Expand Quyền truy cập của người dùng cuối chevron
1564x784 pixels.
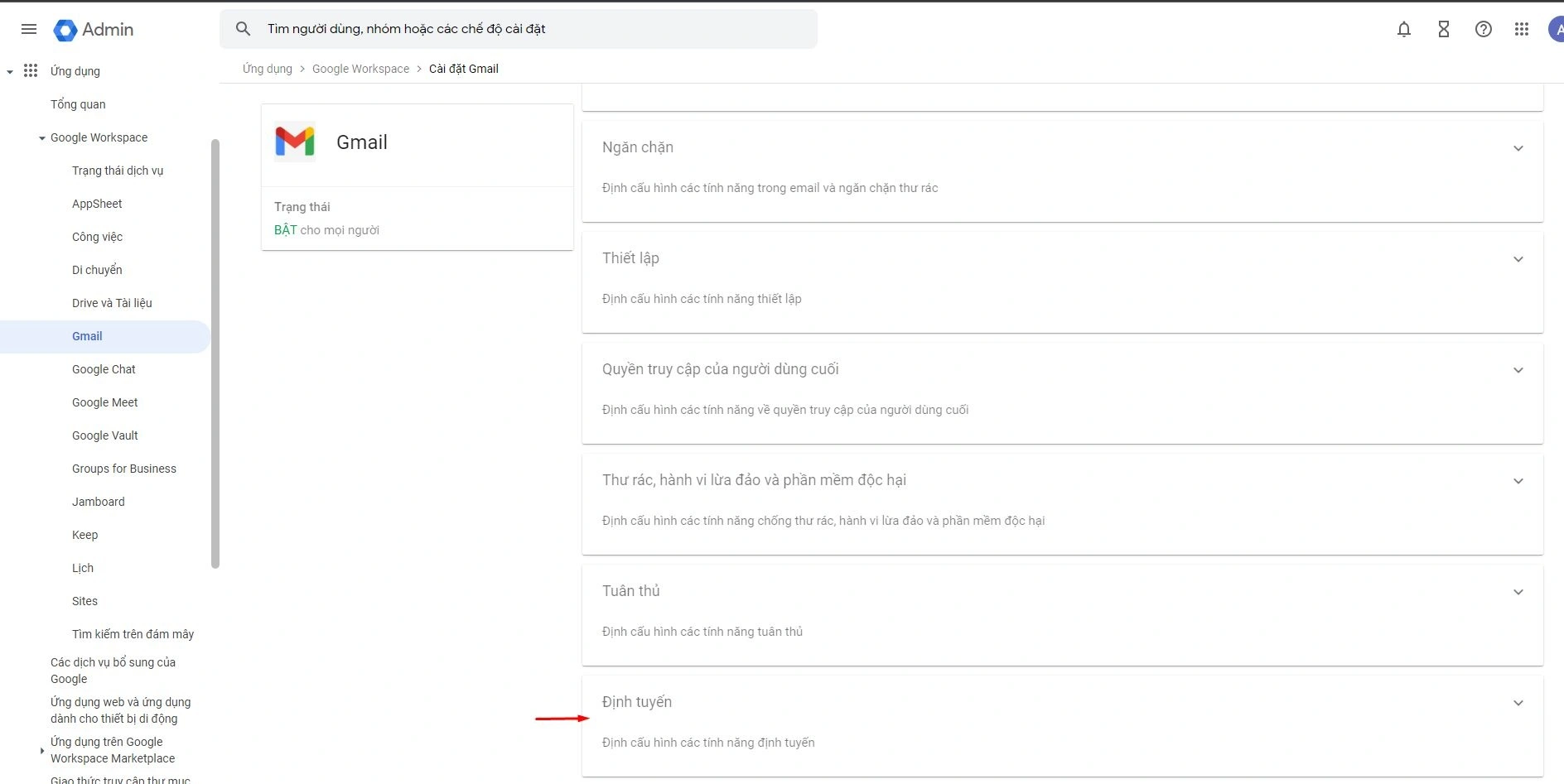point(1518,370)
